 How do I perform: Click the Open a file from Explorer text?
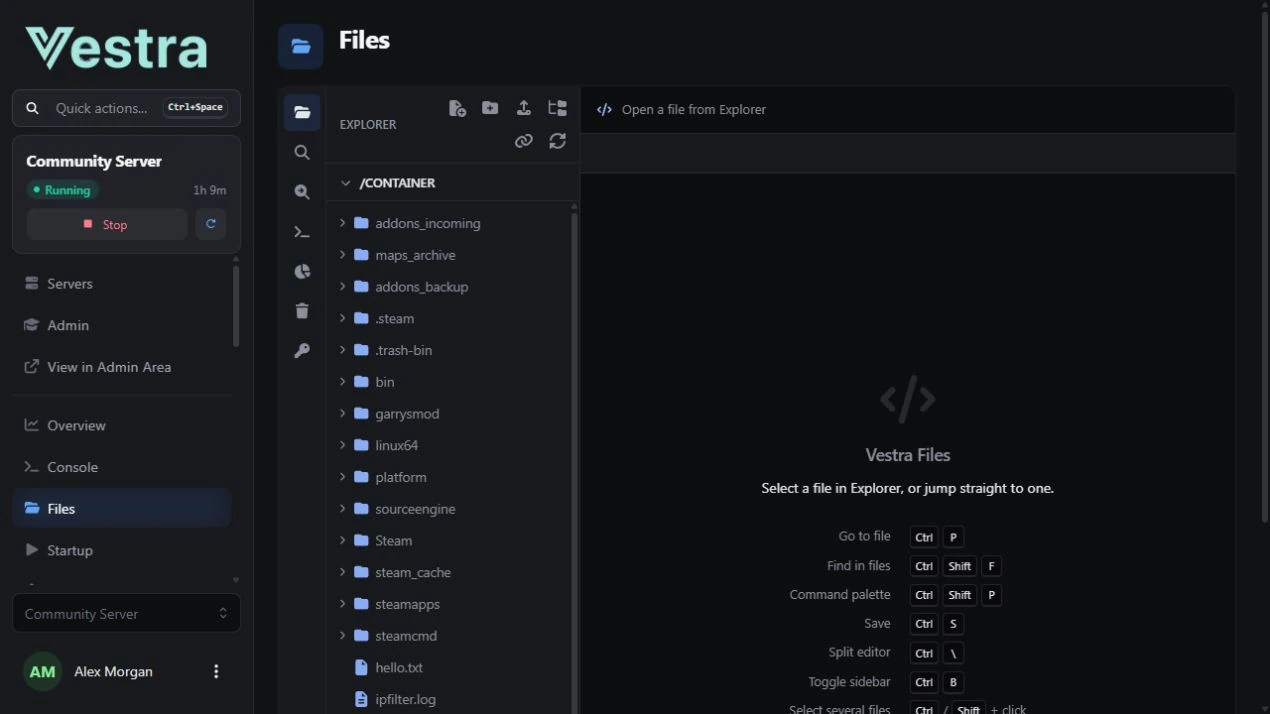coord(694,109)
